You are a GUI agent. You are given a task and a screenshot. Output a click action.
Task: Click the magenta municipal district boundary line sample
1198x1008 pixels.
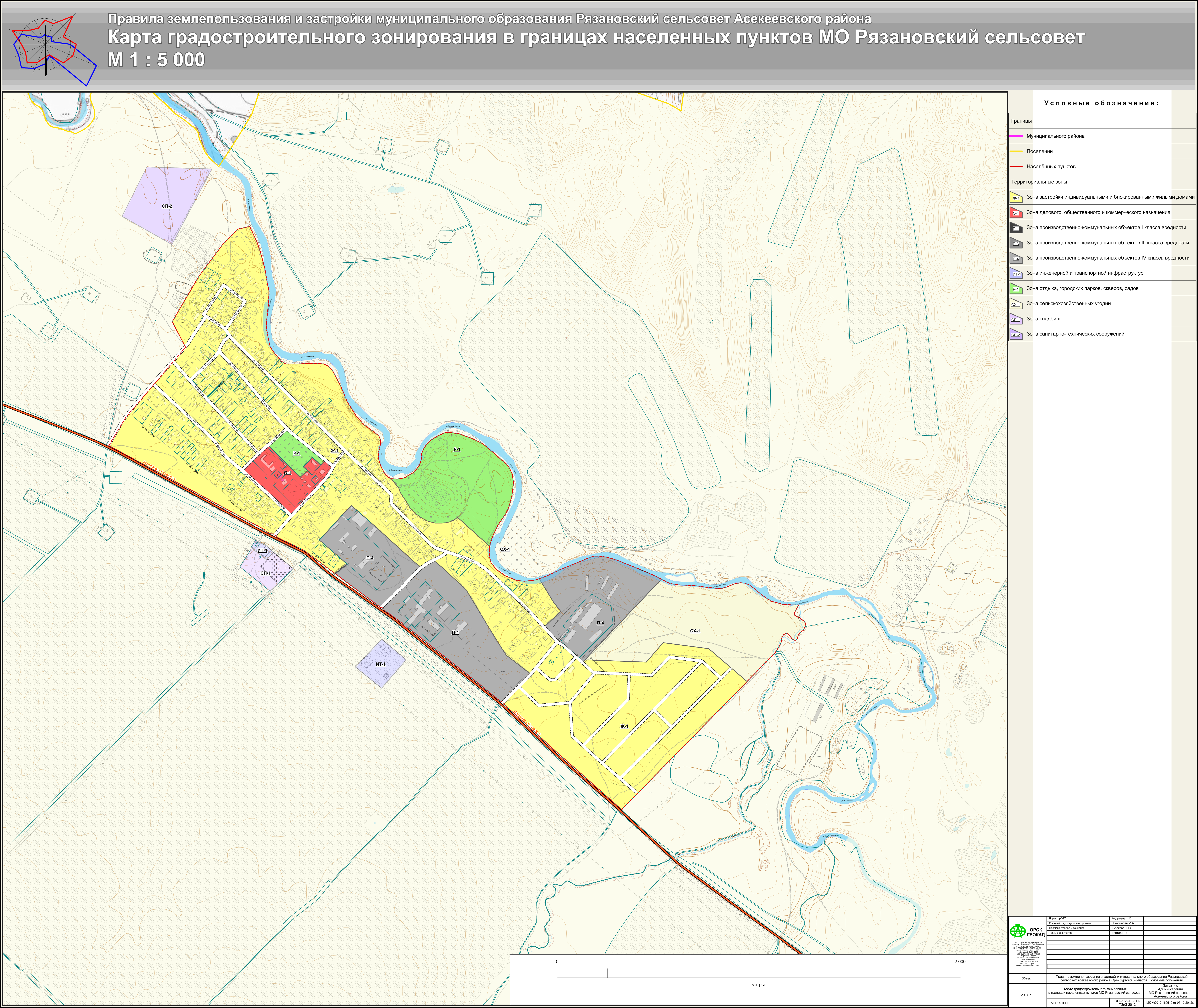(x=1016, y=136)
